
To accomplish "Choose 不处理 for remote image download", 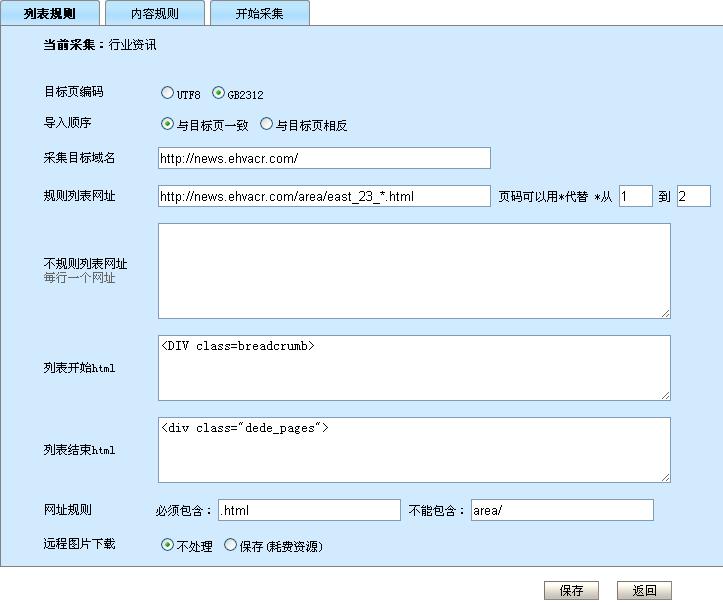I will coord(167,546).
